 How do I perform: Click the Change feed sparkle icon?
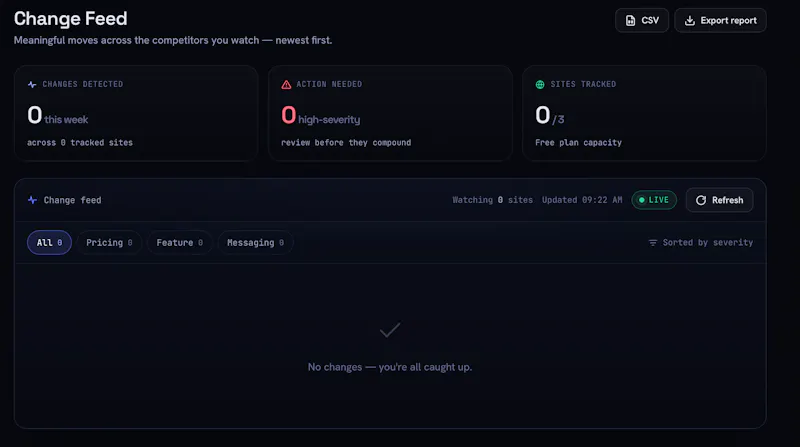click(x=32, y=200)
